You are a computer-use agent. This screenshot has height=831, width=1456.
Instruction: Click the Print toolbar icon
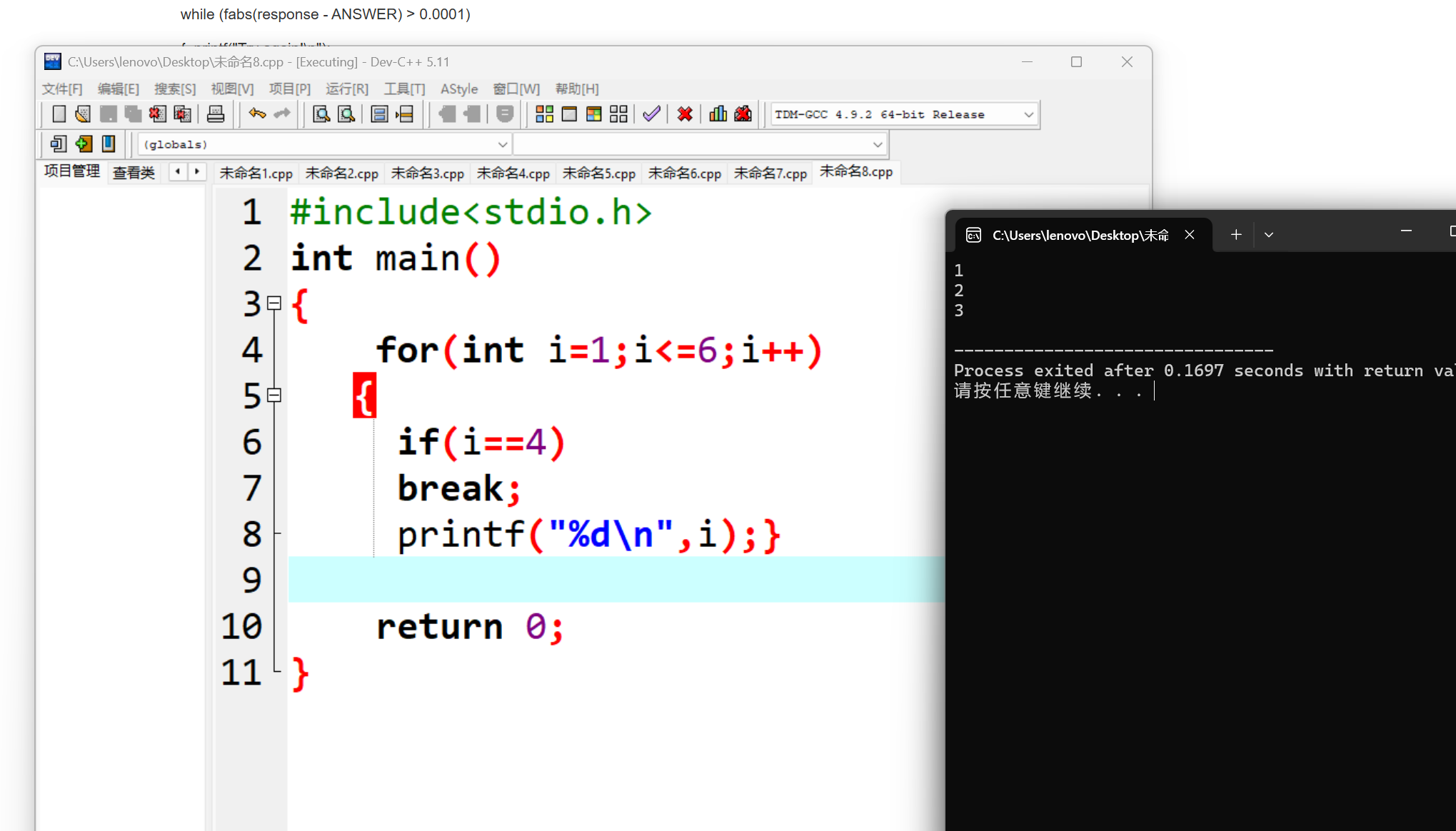(x=216, y=114)
